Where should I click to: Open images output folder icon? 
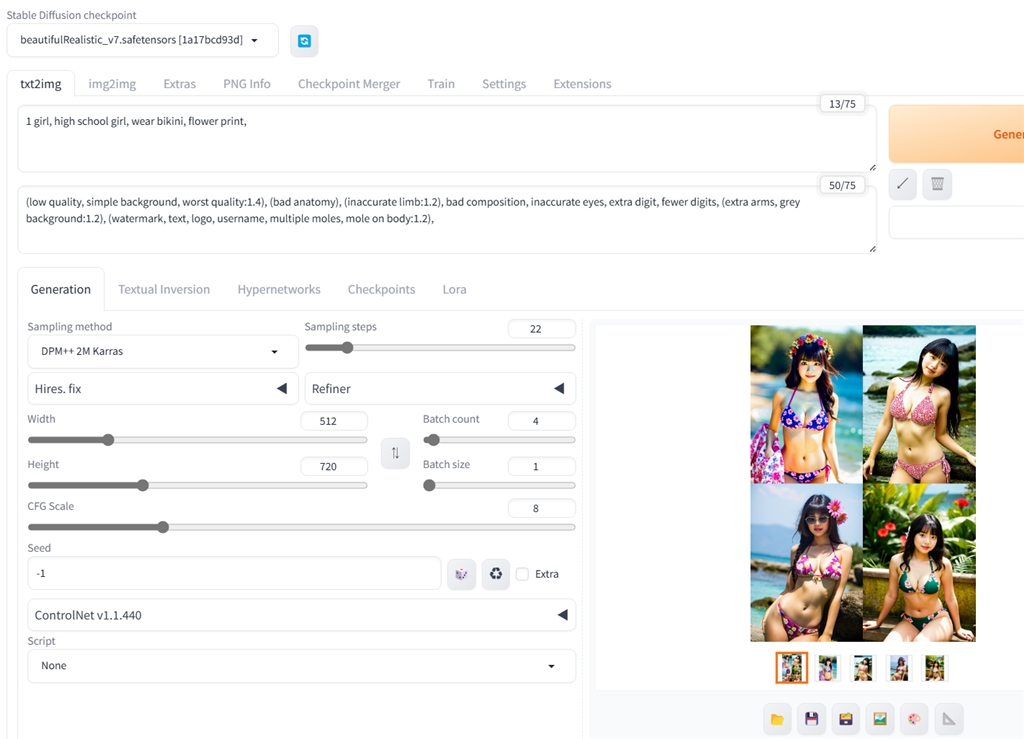tap(777, 719)
